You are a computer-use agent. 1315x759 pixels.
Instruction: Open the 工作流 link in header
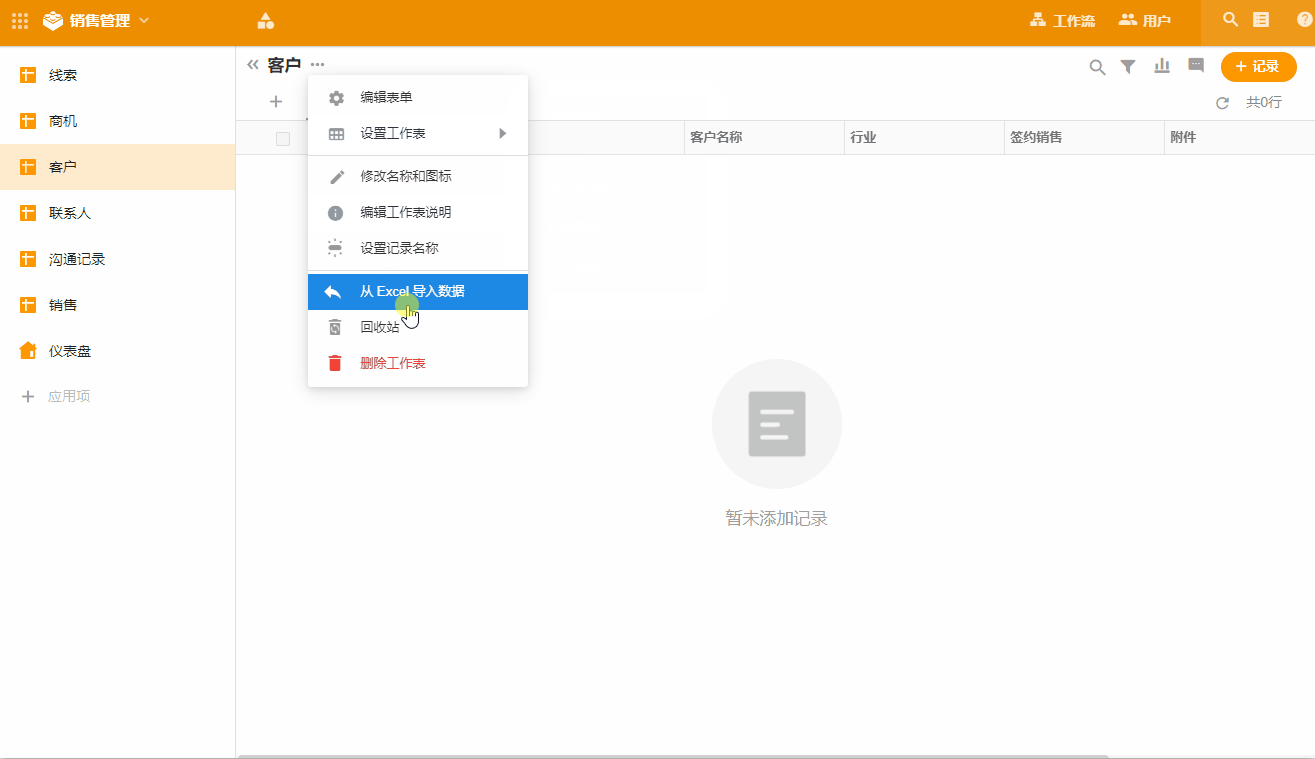tap(1062, 20)
